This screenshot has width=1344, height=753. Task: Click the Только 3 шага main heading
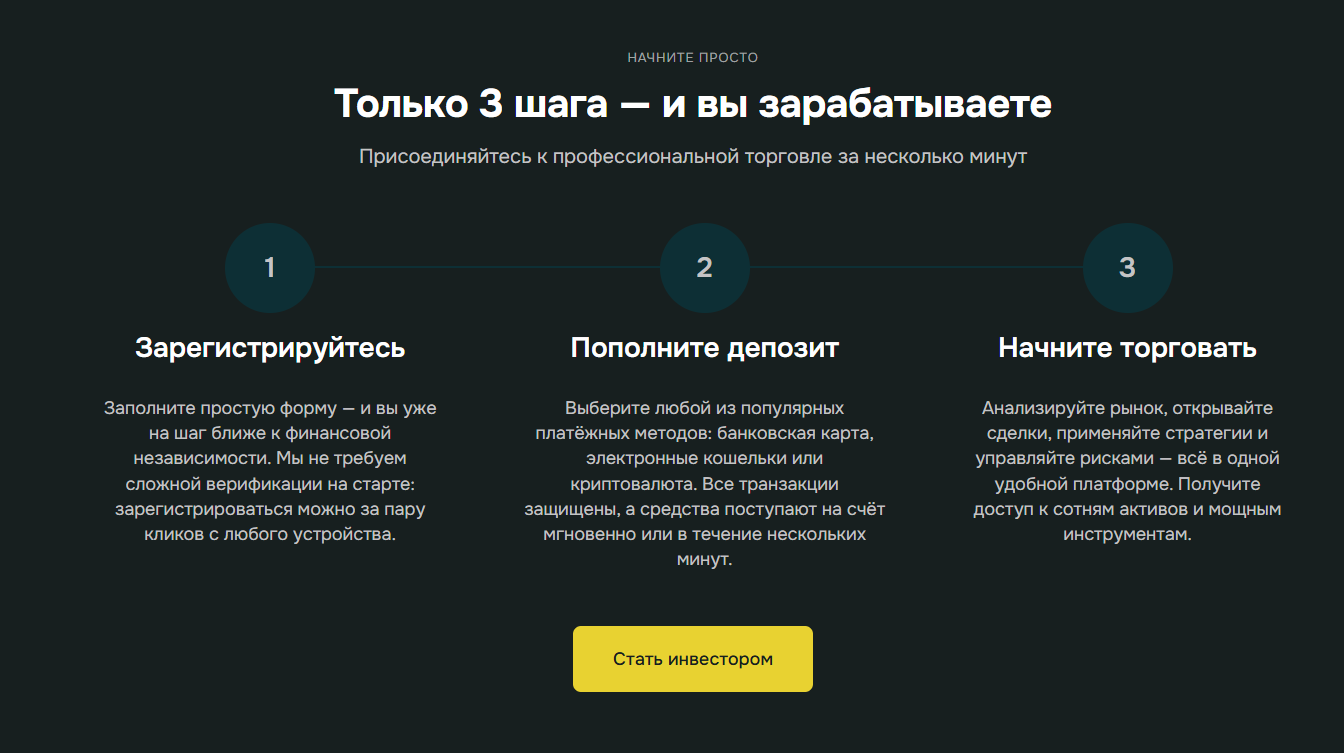point(692,104)
